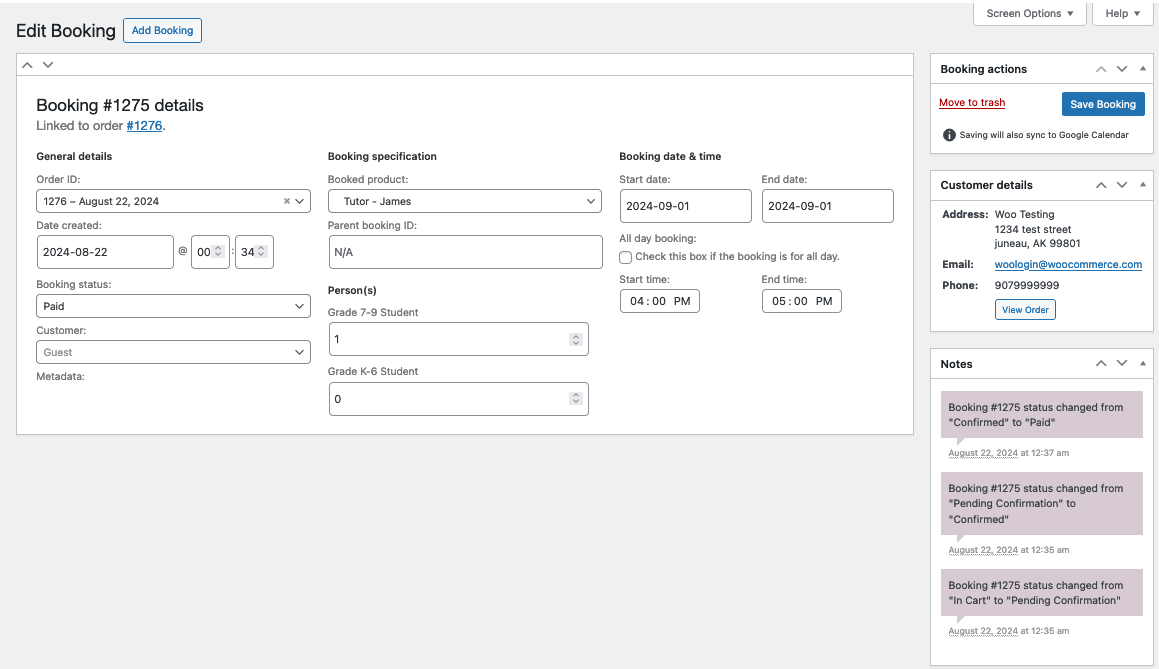Viewport: 1159px width, 669px height.
Task: Open the Order ID dropdown
Action: click(299, 201)
